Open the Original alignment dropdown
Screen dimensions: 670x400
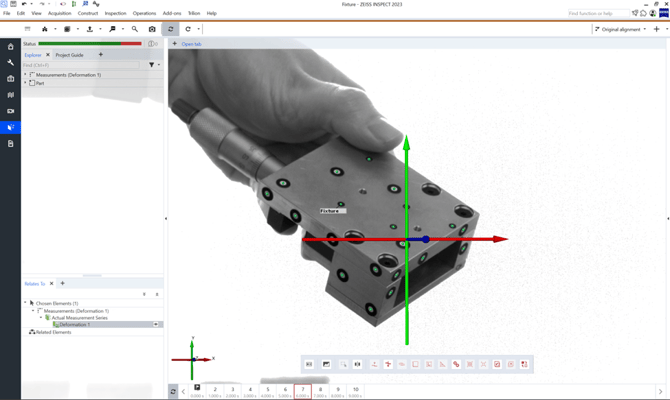(x=620, y=29)
